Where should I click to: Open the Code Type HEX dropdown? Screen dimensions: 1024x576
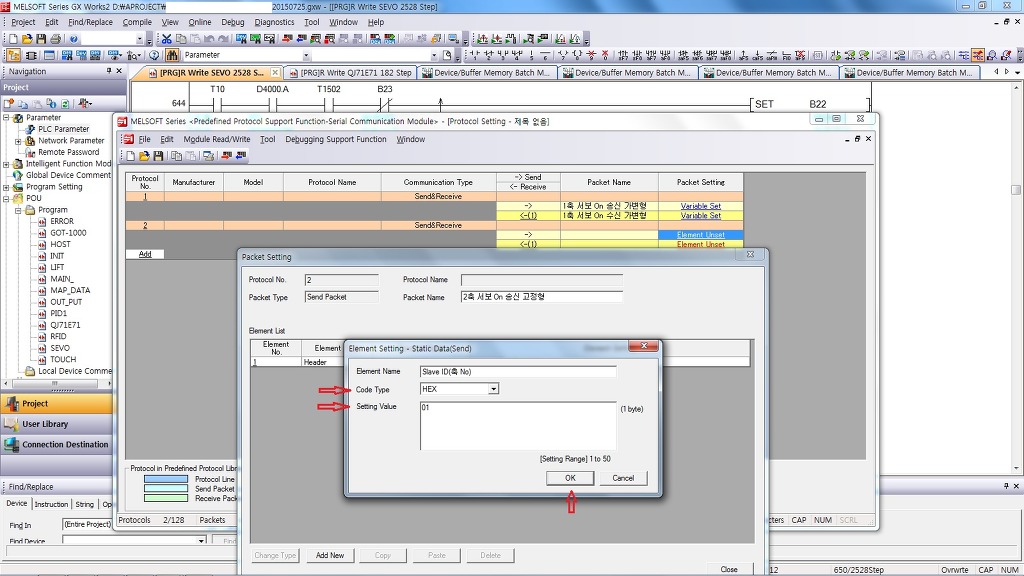pyautogui.click(x=493, y=389)
